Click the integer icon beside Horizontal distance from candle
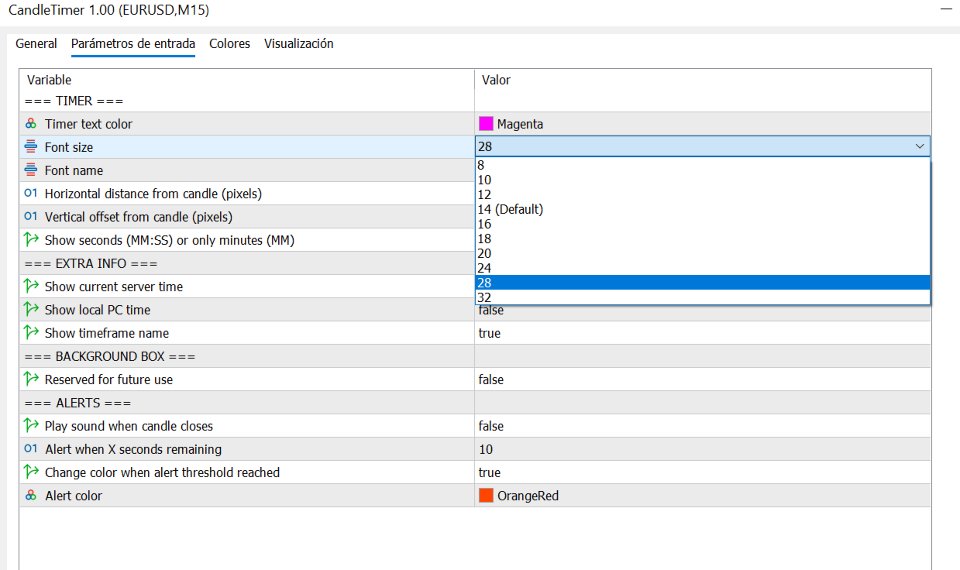The image size is (960, 570). (x=31, y=193)
